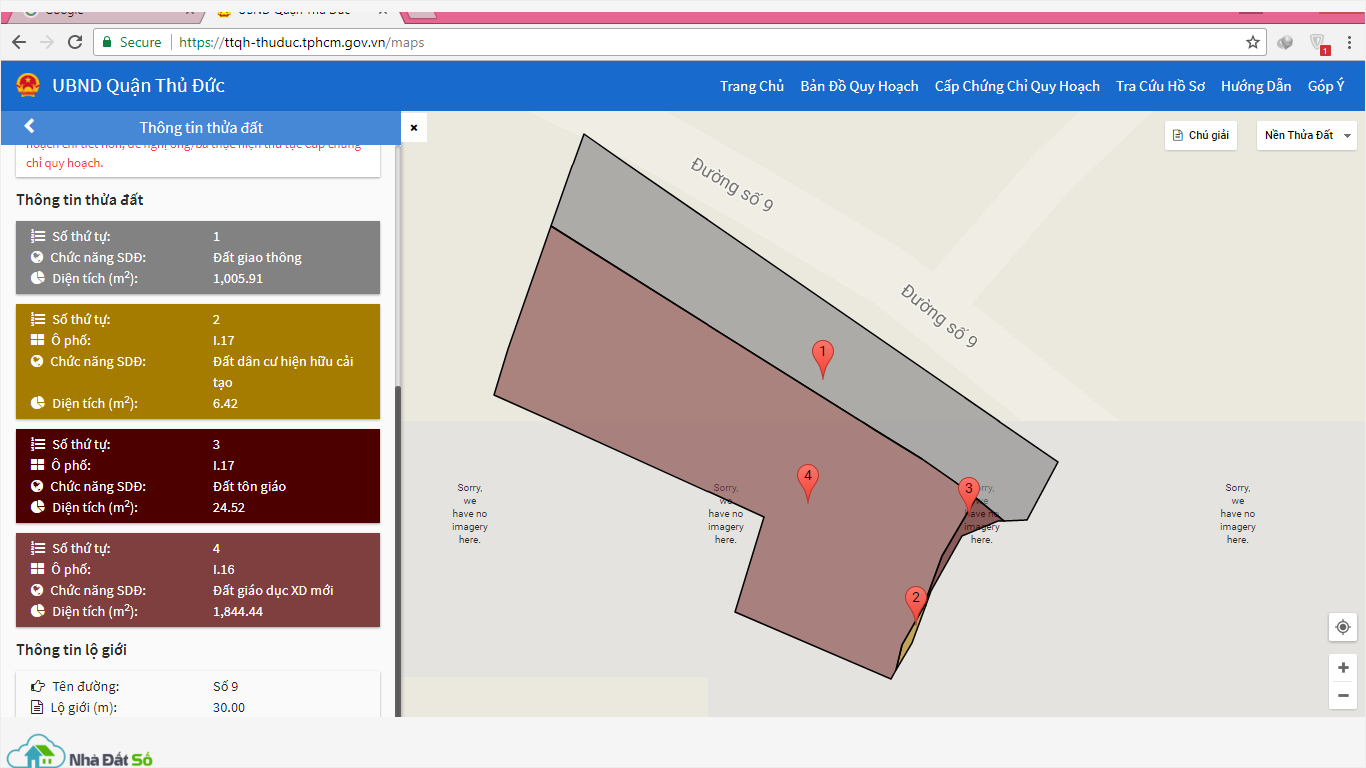Click the Lộ giới value 30.00
The image size is (1366, 768).
coord(229,707)
